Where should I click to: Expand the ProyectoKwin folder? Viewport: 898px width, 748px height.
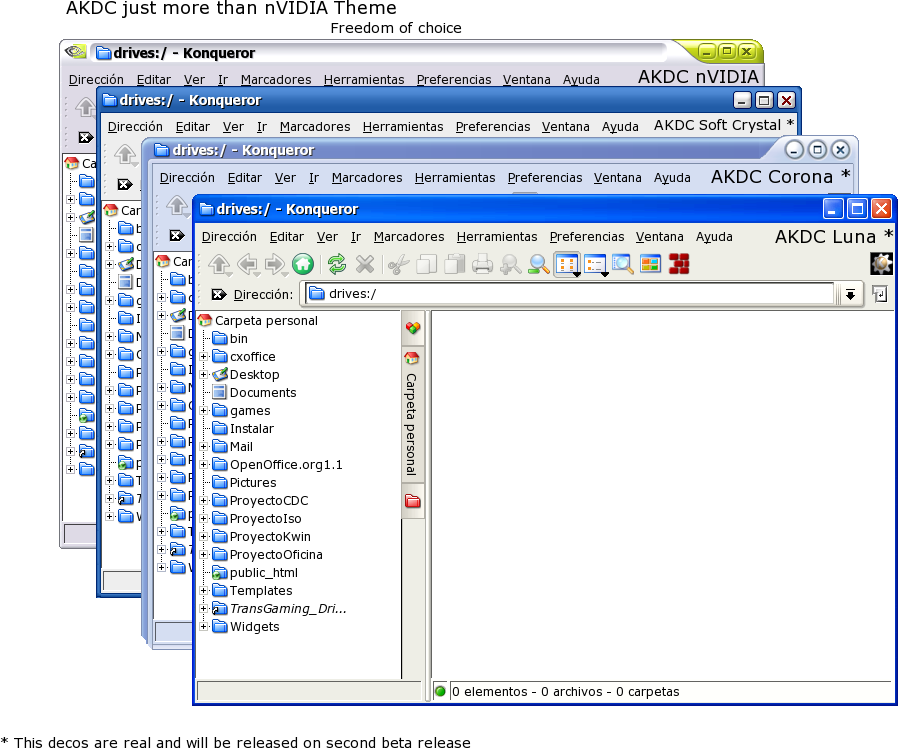[203, 537]
